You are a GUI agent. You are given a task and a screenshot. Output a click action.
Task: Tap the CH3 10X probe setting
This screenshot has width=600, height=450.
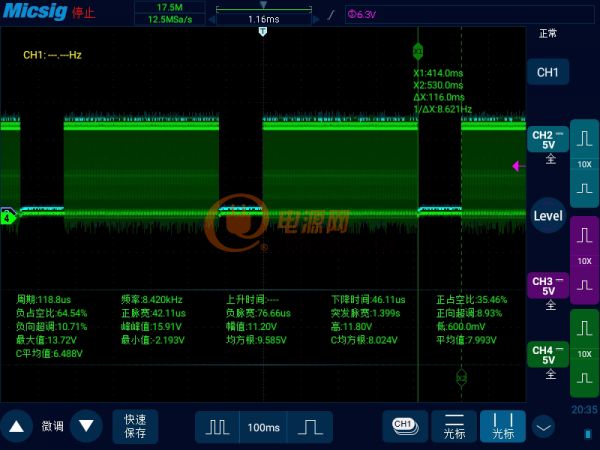[x=585, y=261]
